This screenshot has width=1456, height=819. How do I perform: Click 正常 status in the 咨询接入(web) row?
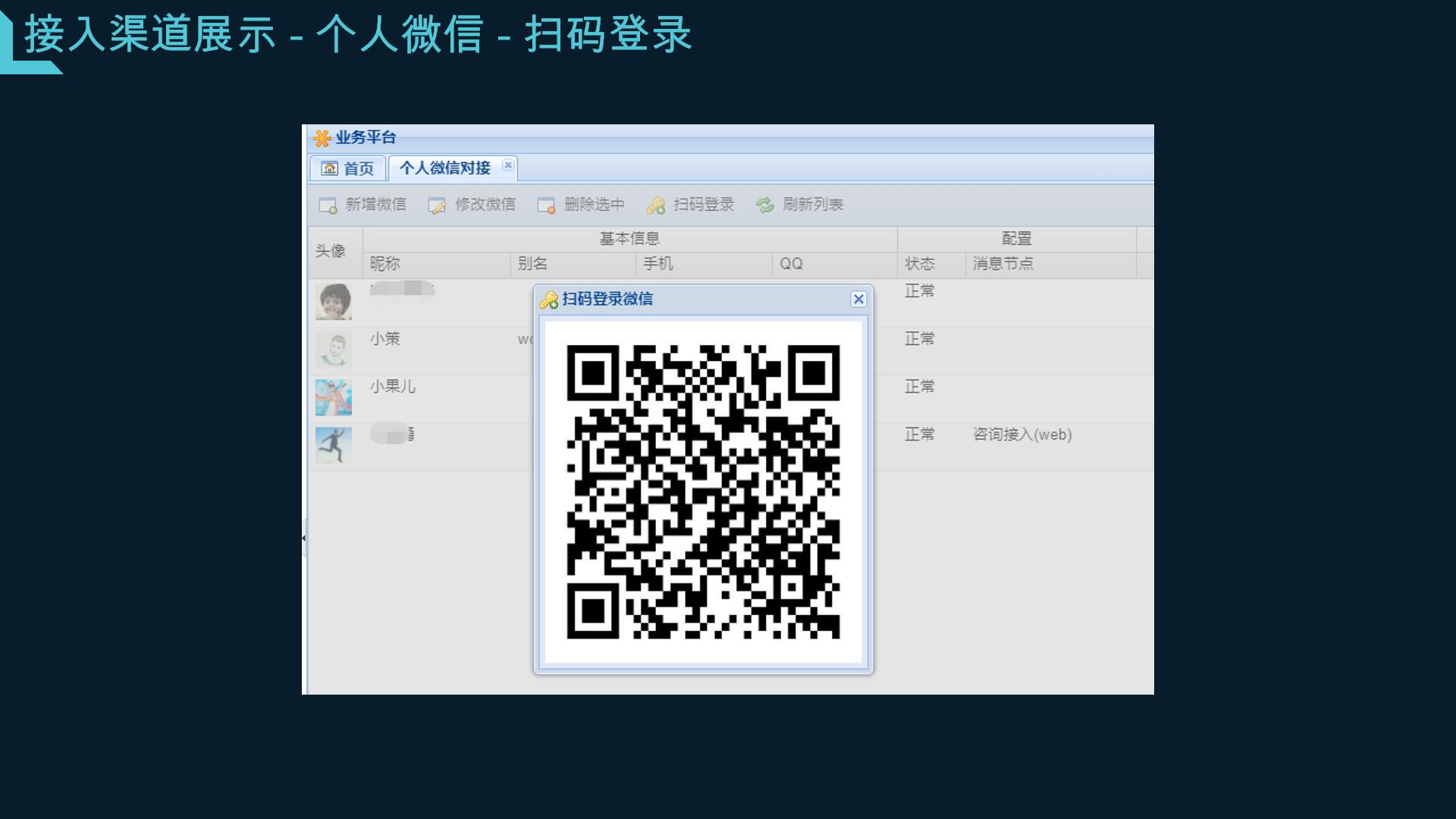tap(920, 435)
